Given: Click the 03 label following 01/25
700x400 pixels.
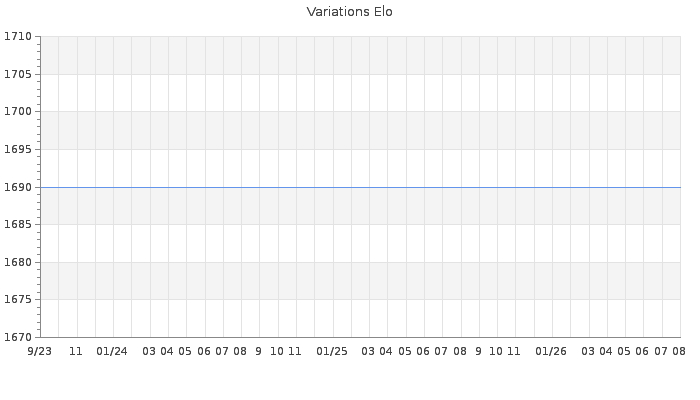Looking at the screenshot, I should tap(368, 352).
